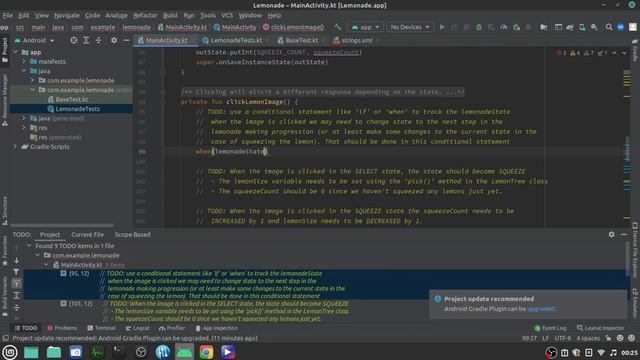Screen dimensions: 640x360
Task: Expand the manifests folder
Action: (x=24, y=61)
